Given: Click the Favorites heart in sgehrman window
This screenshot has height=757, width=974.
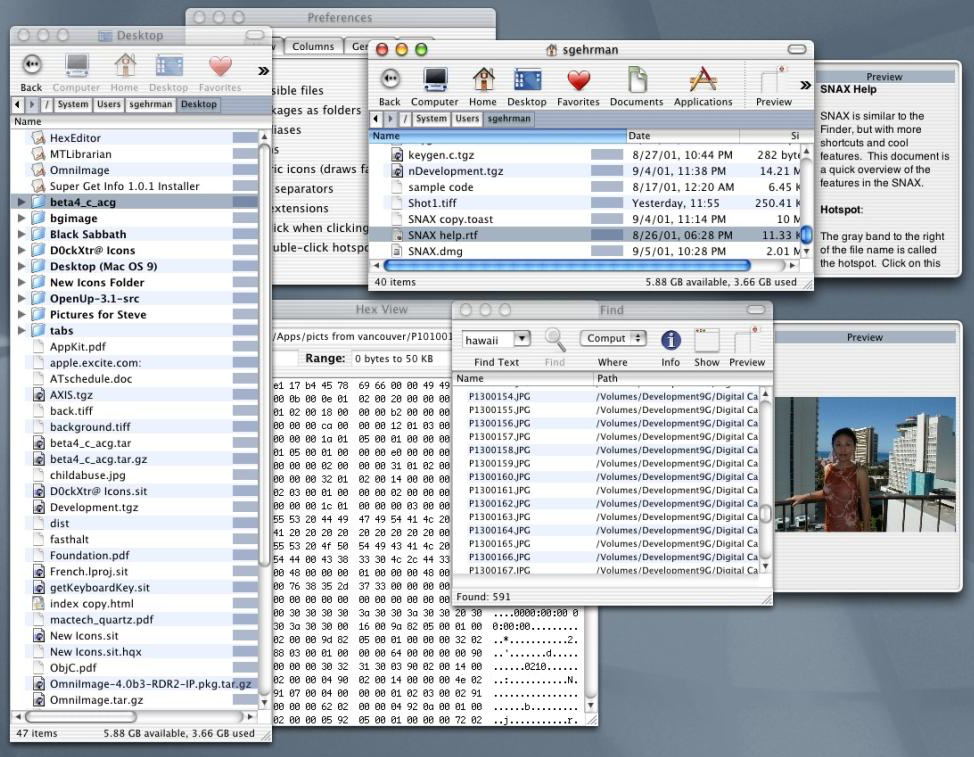Looking at the screenshot, I should pyautogui.click(x=578, y=80).
